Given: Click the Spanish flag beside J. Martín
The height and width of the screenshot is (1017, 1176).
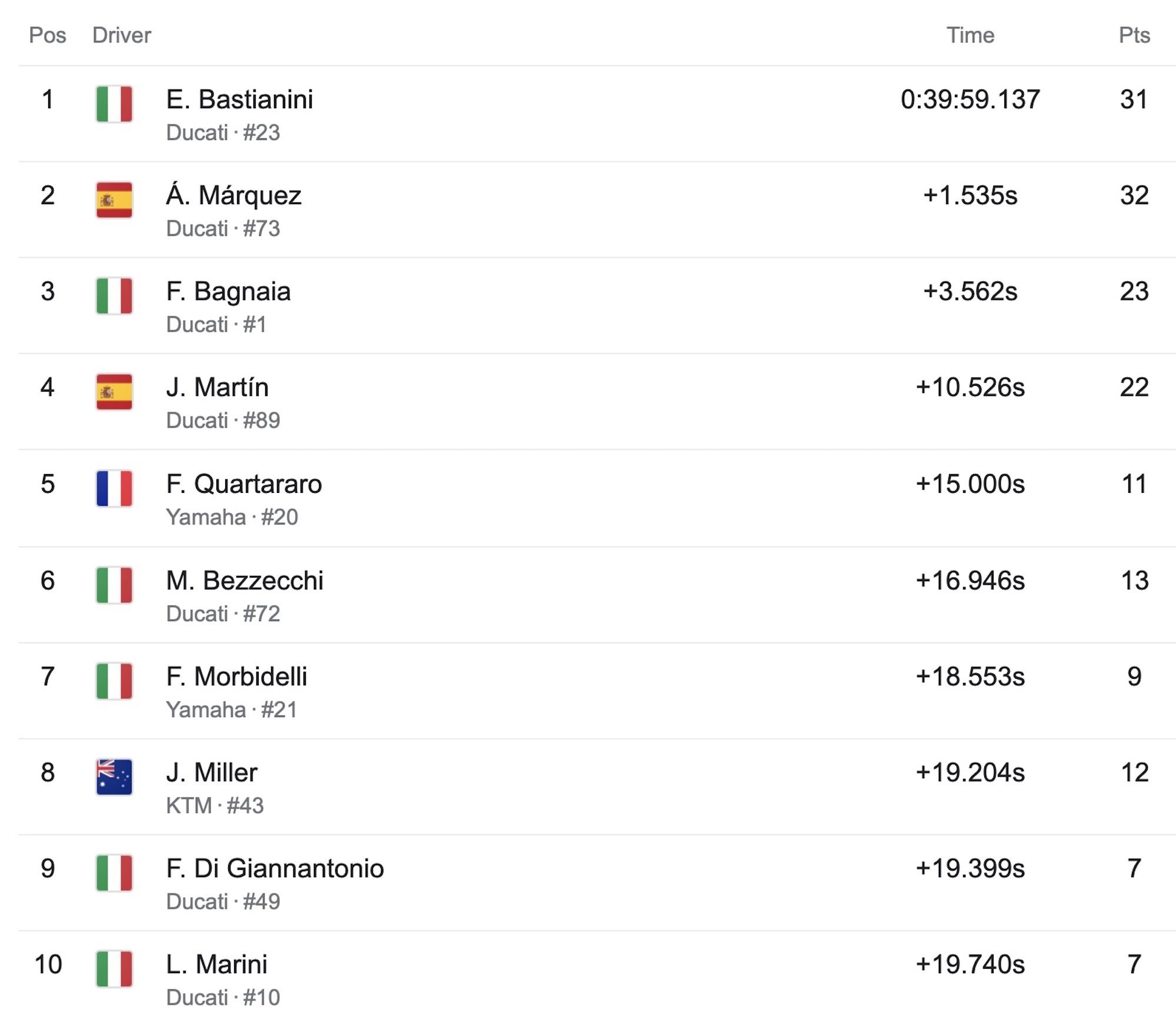Looking at the screenshot, I should click(x=114, y=392).
